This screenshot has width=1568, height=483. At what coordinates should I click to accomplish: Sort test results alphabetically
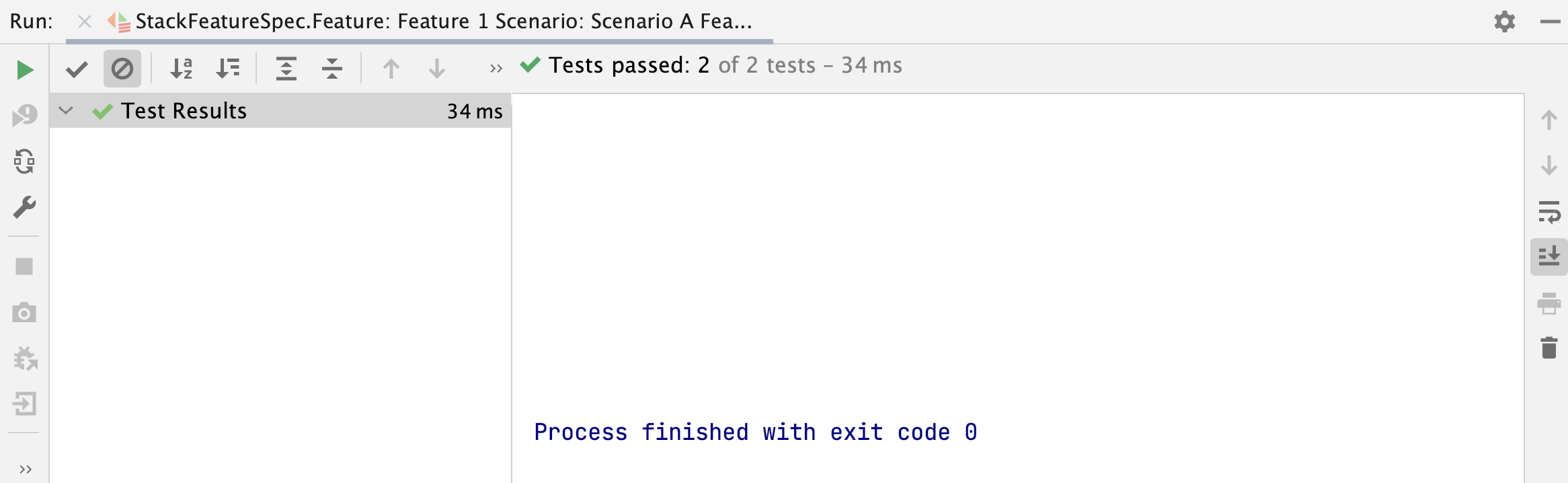(x=180, y=67)
